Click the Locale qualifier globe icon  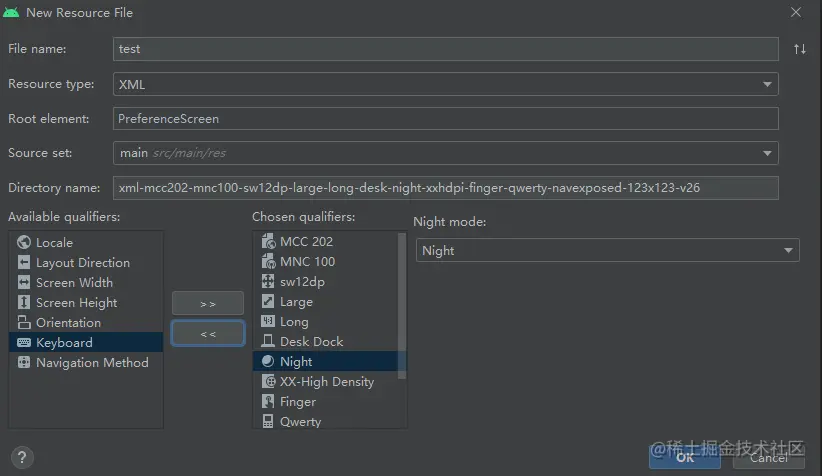coord(24,242)
